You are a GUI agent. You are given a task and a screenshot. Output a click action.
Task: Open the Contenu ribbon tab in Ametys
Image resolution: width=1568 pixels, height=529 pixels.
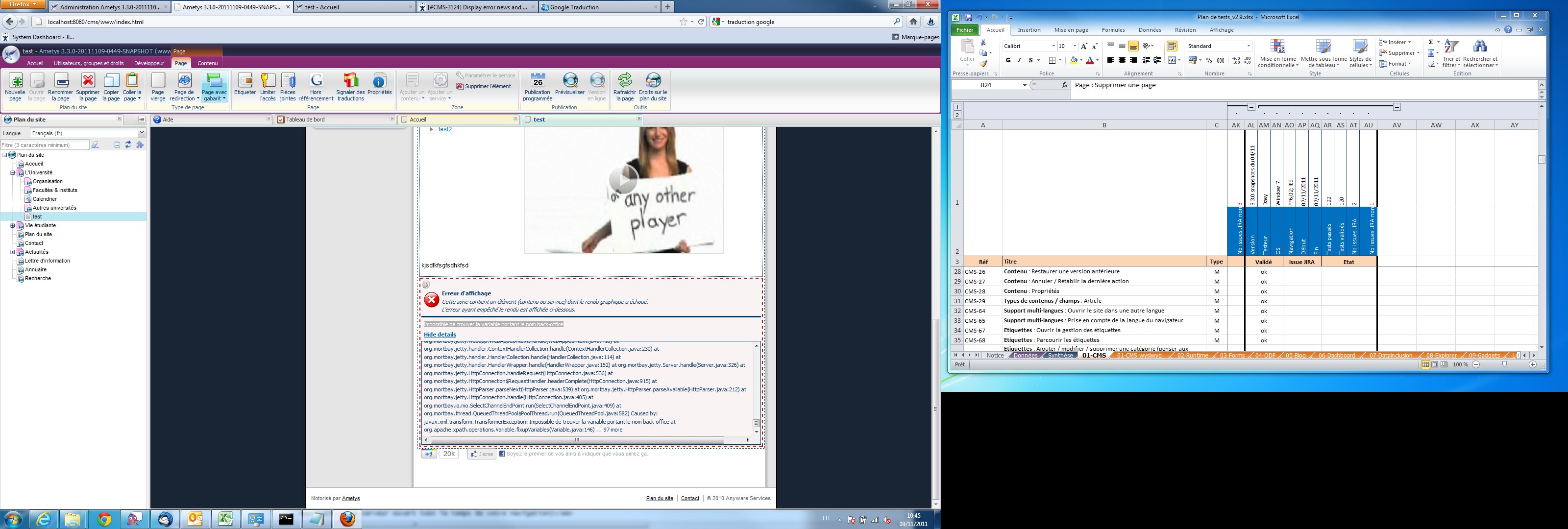pos(208,63)
